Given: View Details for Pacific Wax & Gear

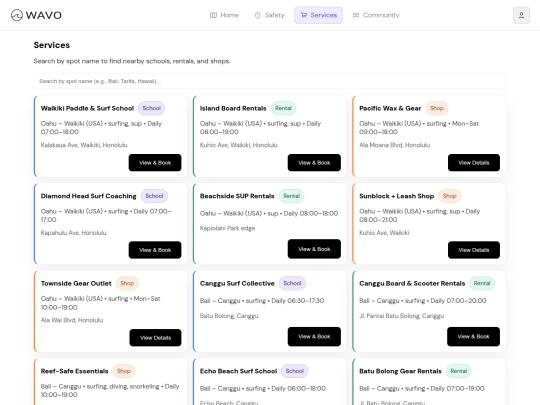Looking at the screenshot, I should point(474,163).
